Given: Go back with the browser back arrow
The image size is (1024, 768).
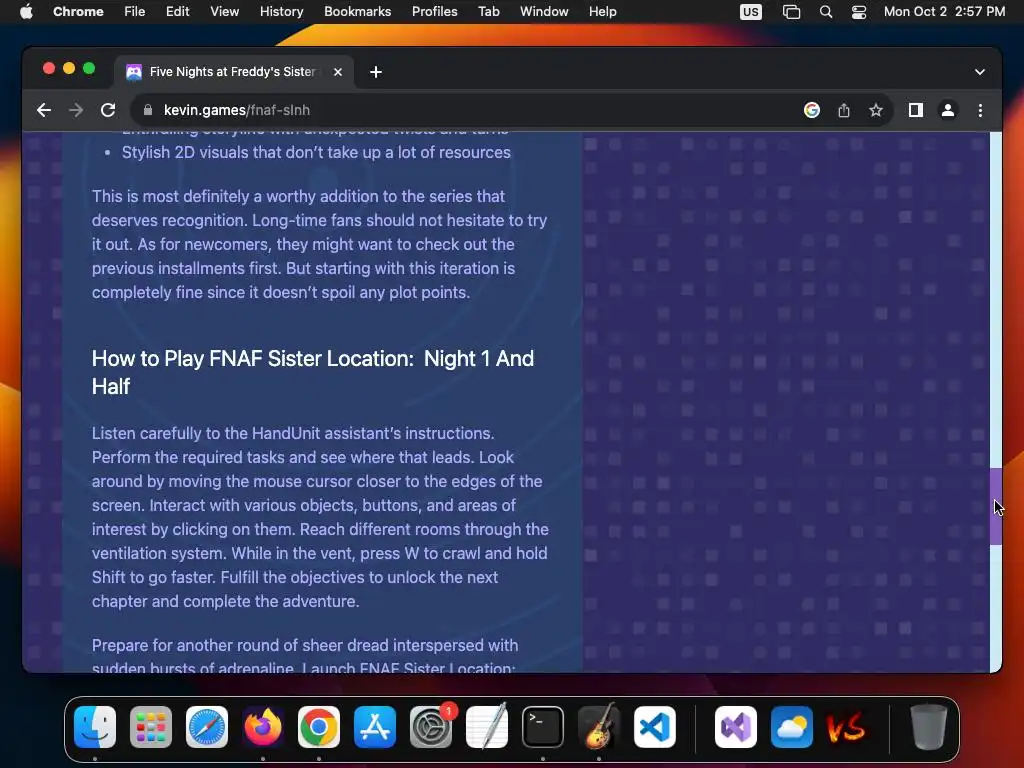Looking at the screenshot, I should [44, 110].
